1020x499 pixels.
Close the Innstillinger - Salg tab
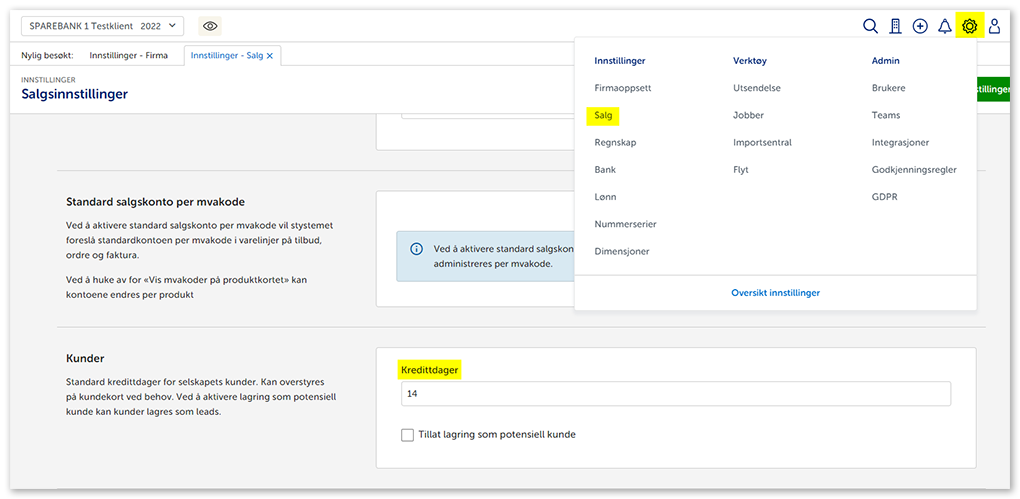(x=270, y=56)
